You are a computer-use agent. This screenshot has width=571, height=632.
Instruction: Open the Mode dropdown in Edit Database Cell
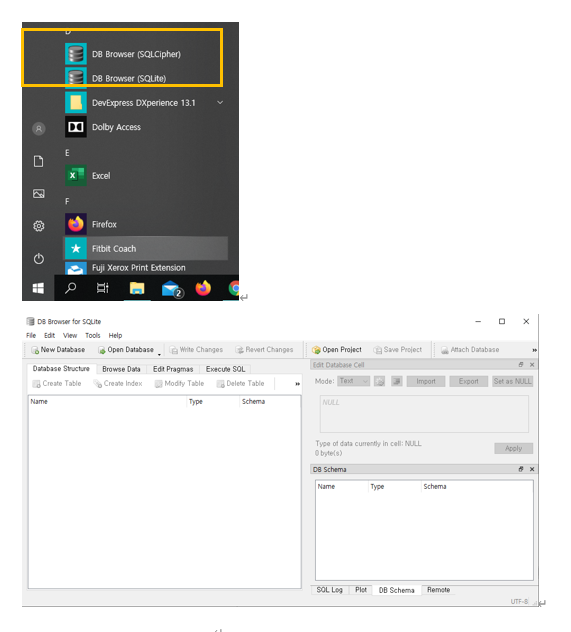pyautogui.click(x=353, y=381)
